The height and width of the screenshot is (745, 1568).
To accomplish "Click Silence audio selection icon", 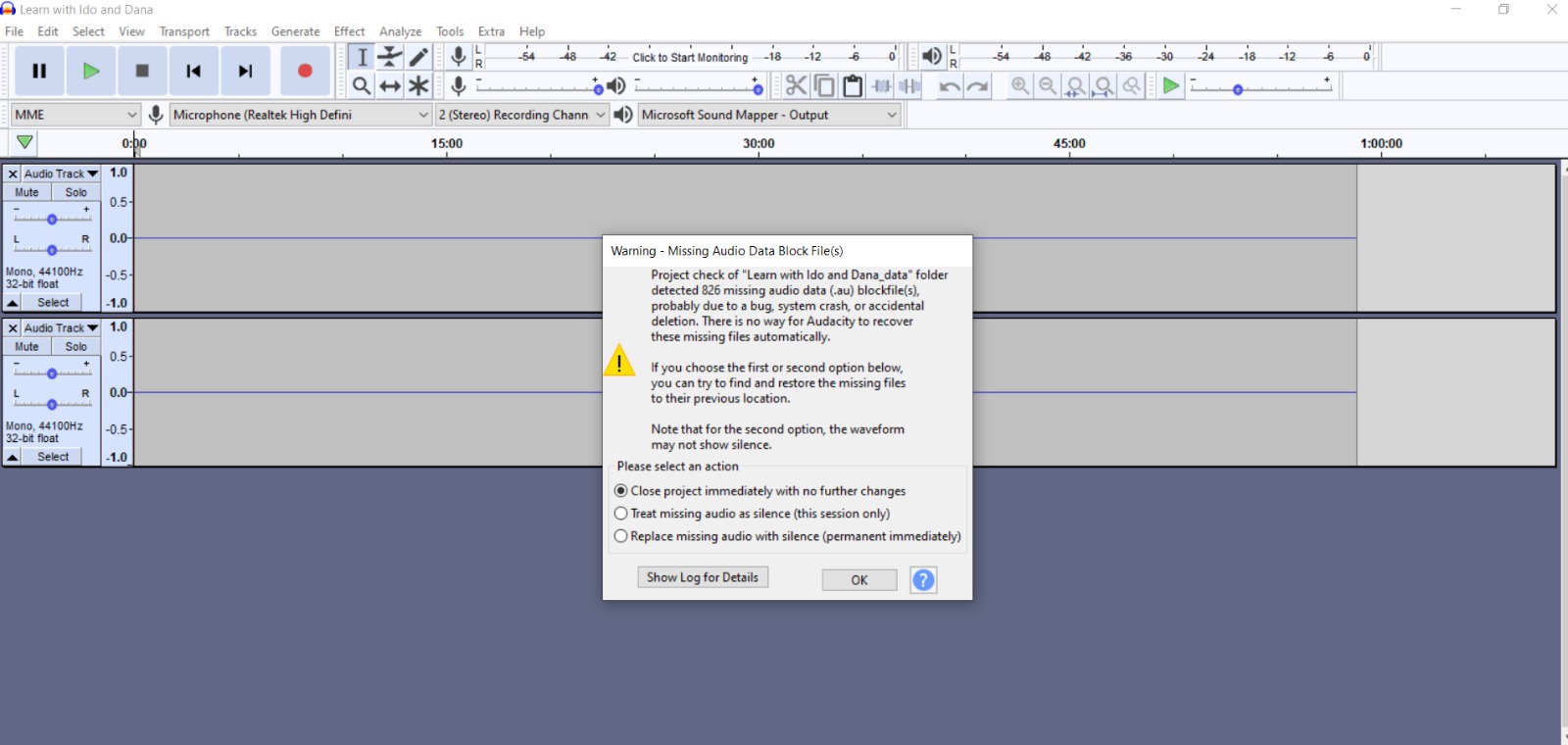I will (909, 86).
